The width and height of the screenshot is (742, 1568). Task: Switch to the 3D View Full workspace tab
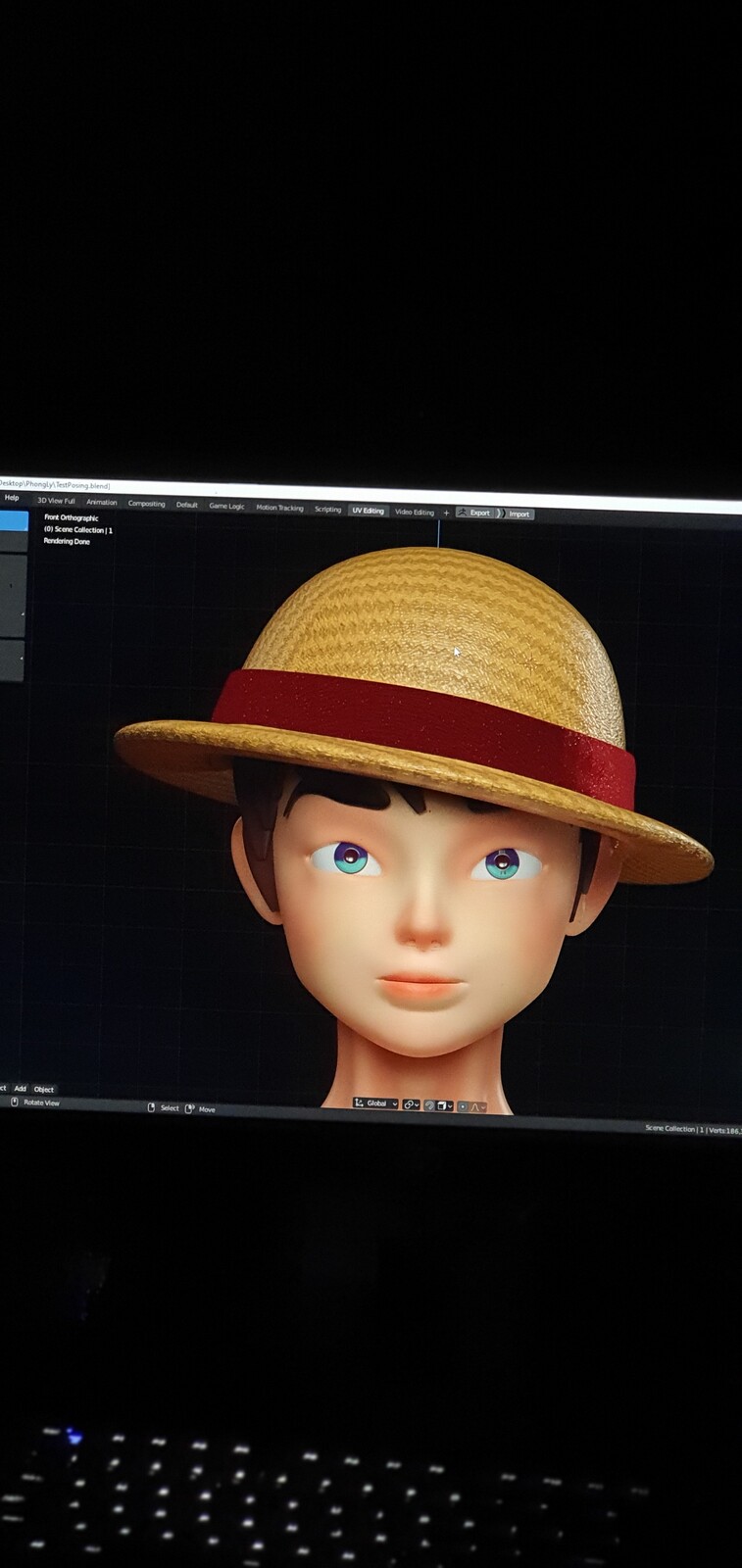56,501
